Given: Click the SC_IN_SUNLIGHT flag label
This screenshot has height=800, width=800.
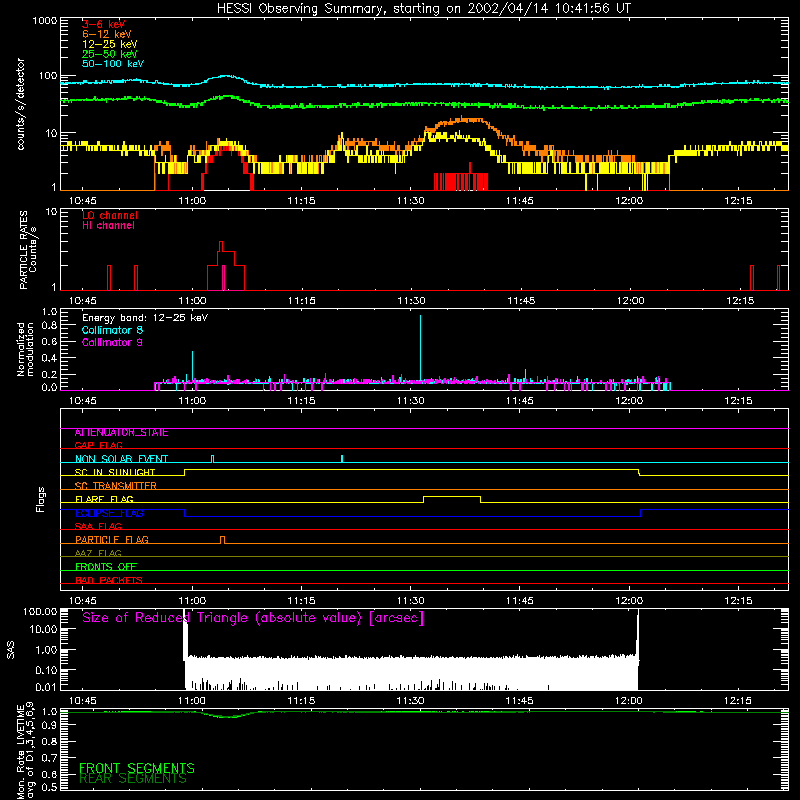Looking at the screenshot, I should pyautogui.click(x=115, y=472).
